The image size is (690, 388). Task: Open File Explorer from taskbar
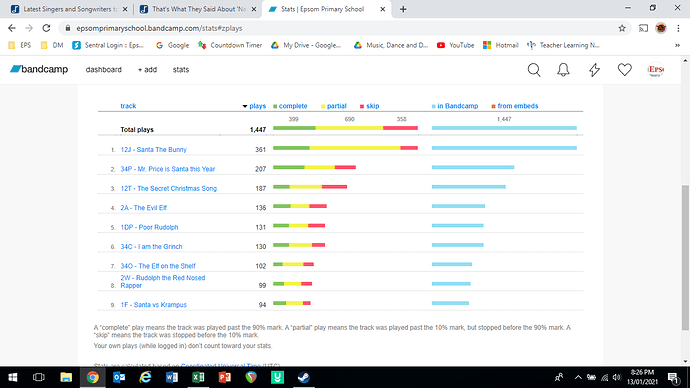[x=66, y=377]
